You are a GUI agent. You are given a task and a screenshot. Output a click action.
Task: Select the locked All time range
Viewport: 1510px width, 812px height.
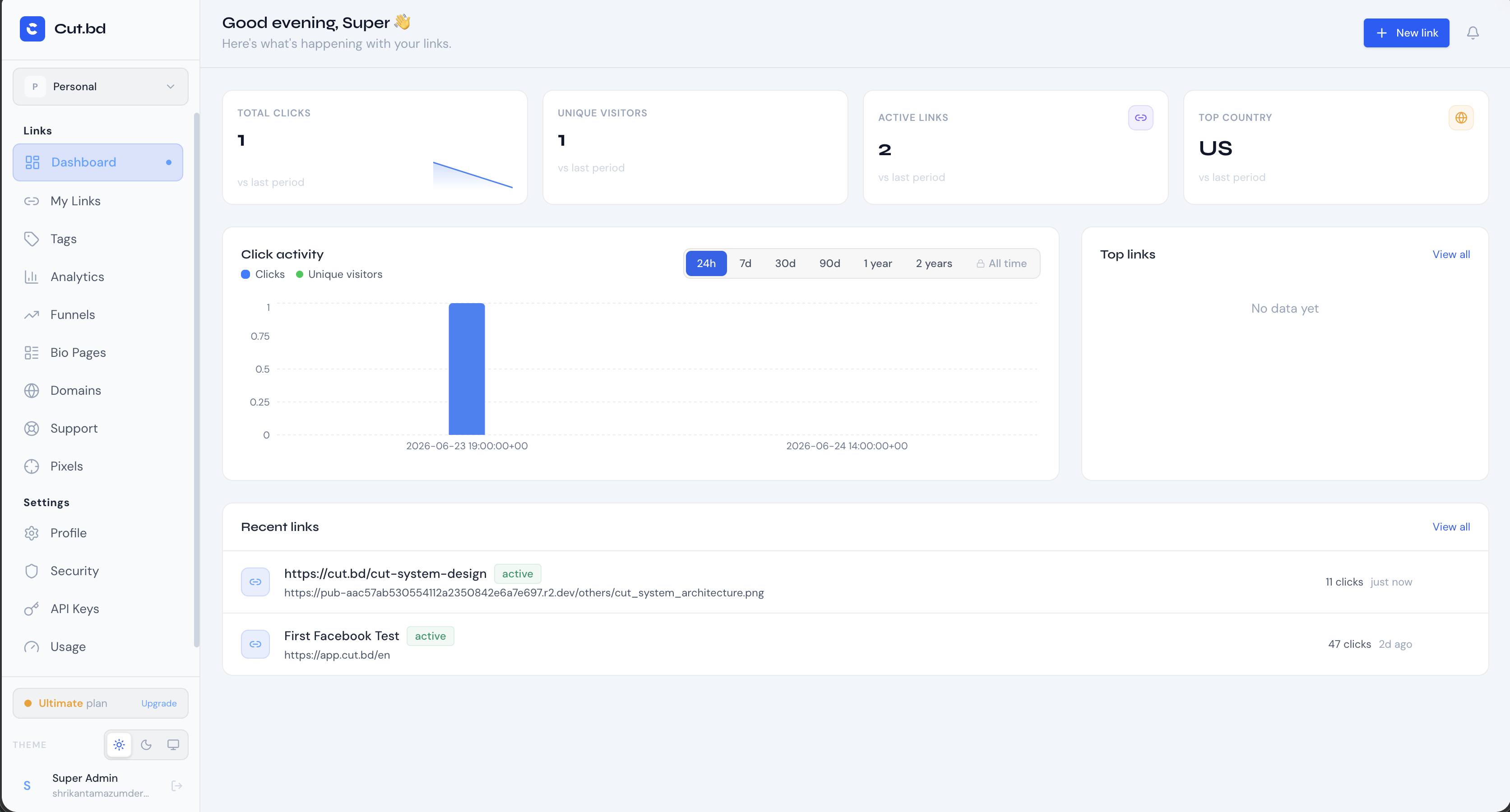click(x=1002, y=263)
